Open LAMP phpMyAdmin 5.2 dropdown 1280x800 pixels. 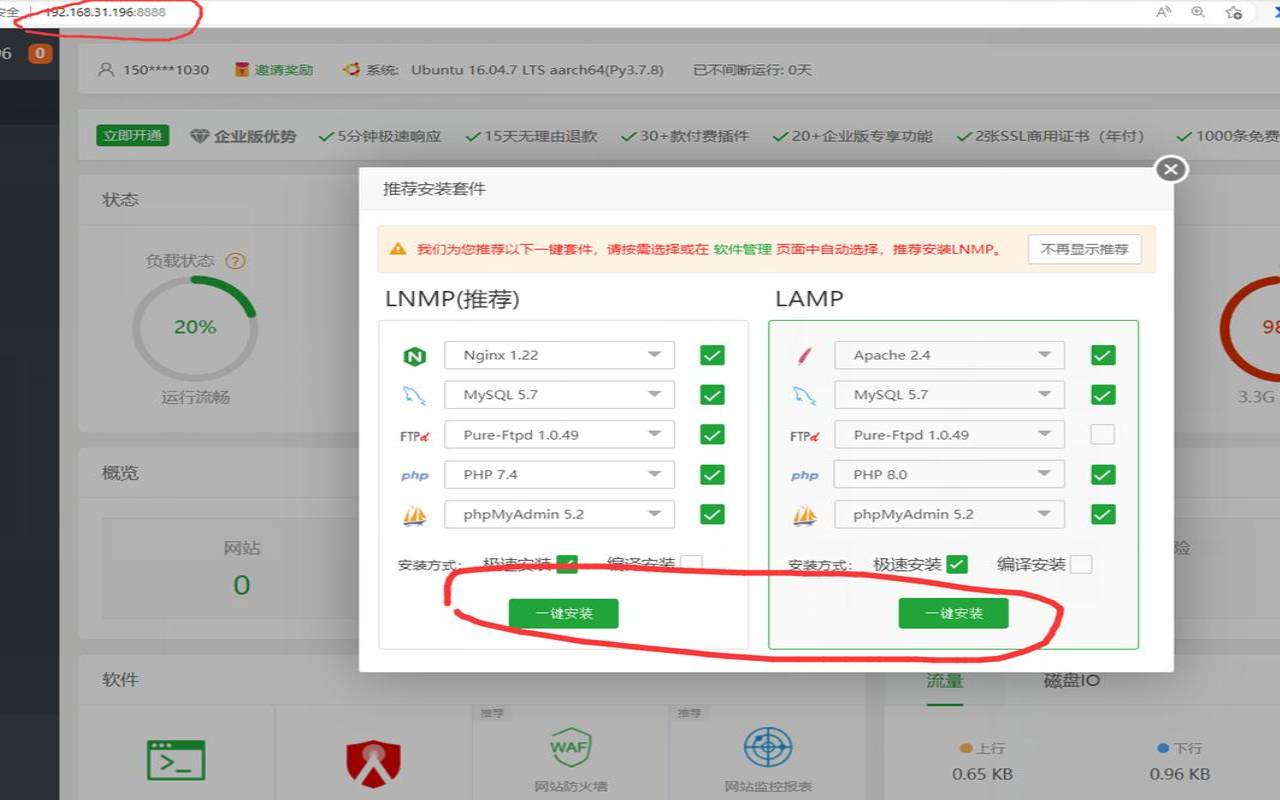pos(950,515)
